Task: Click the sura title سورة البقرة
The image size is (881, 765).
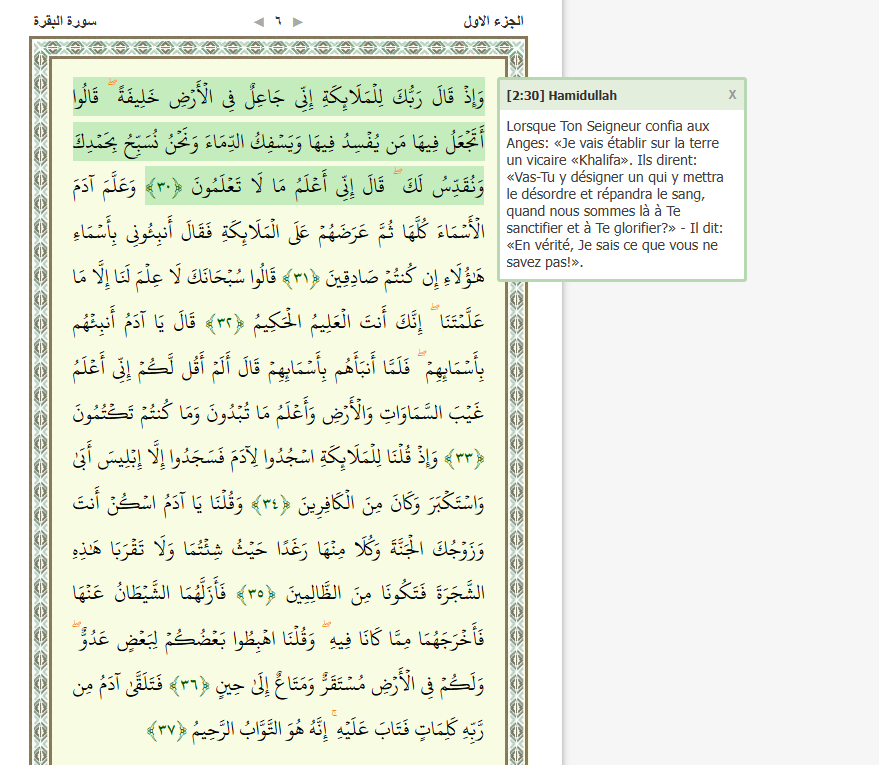Action: tap(65, 21)
